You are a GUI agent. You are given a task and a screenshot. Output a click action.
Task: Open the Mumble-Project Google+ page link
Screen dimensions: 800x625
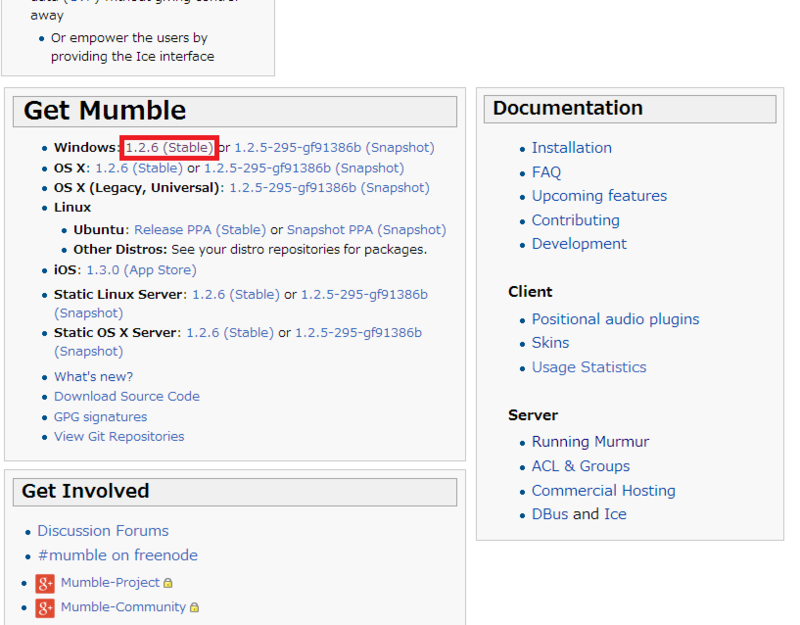110,583
